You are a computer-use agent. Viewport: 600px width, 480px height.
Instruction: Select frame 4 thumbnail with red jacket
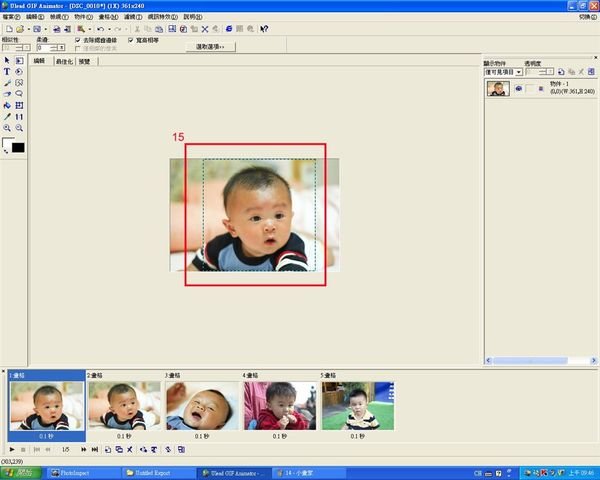tap(280, 406)
